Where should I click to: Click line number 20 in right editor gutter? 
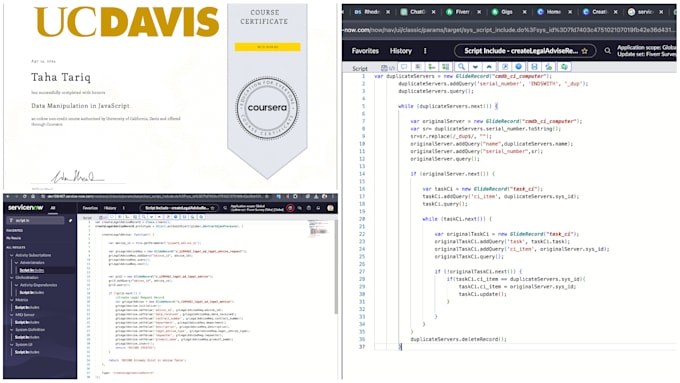pyautogui.click(x=362, y=219)
